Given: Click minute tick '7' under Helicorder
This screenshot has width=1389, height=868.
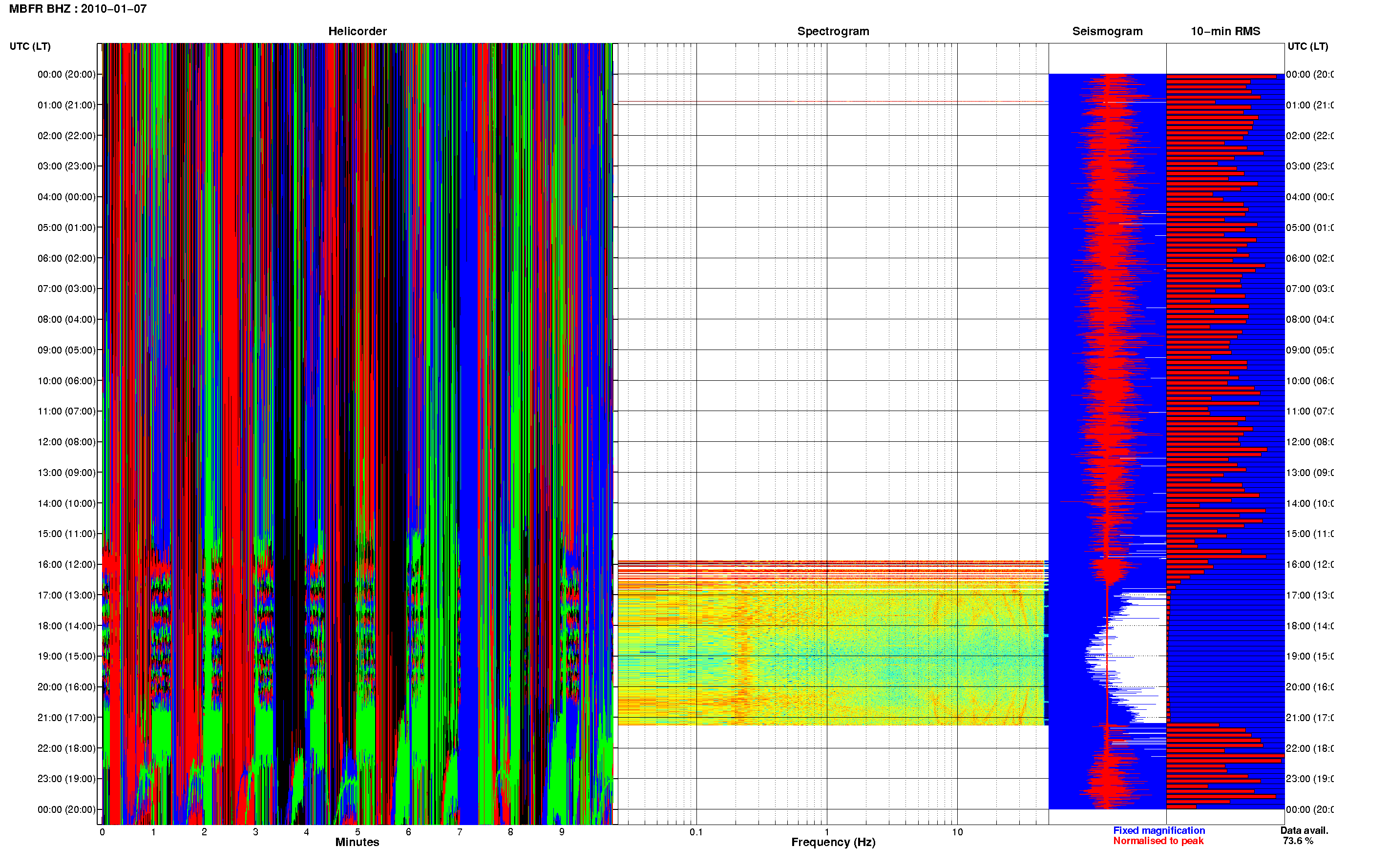Looking at the screenshot, I should (460, 832).
